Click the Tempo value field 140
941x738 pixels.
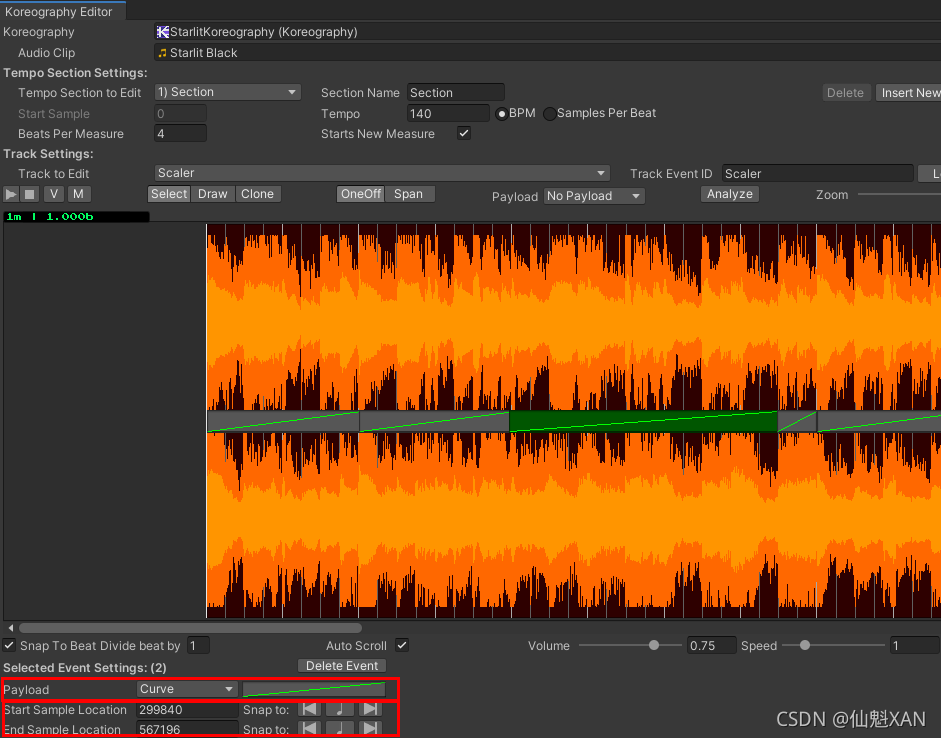448,113
